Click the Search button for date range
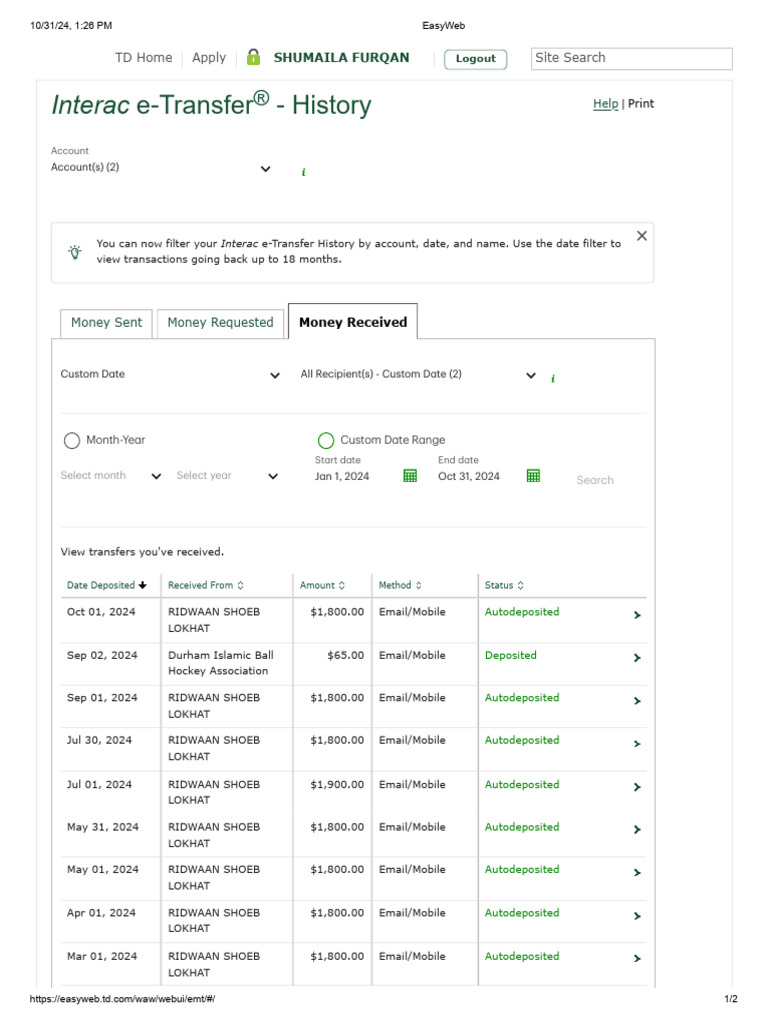This screenshot has height=1024, width=768. (x=595, y=480)
